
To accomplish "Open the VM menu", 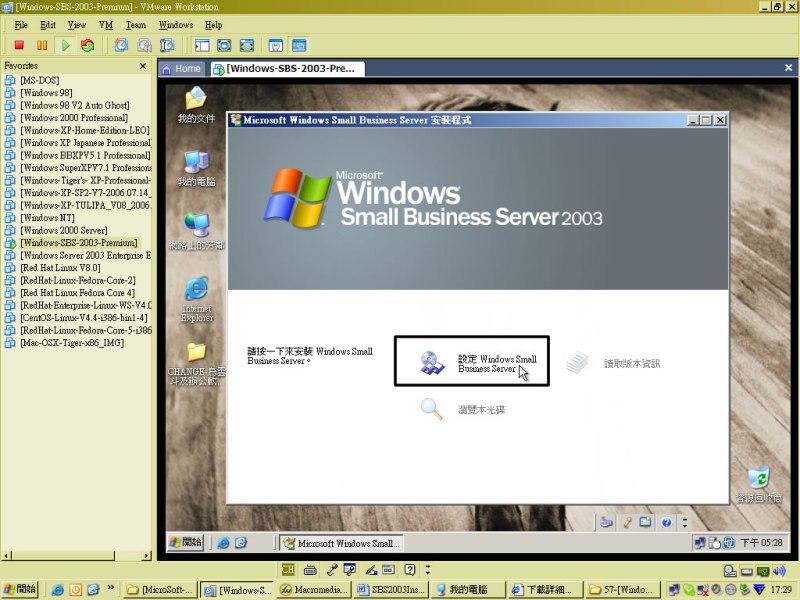I will pyautogui.click(x=106, y=25).
